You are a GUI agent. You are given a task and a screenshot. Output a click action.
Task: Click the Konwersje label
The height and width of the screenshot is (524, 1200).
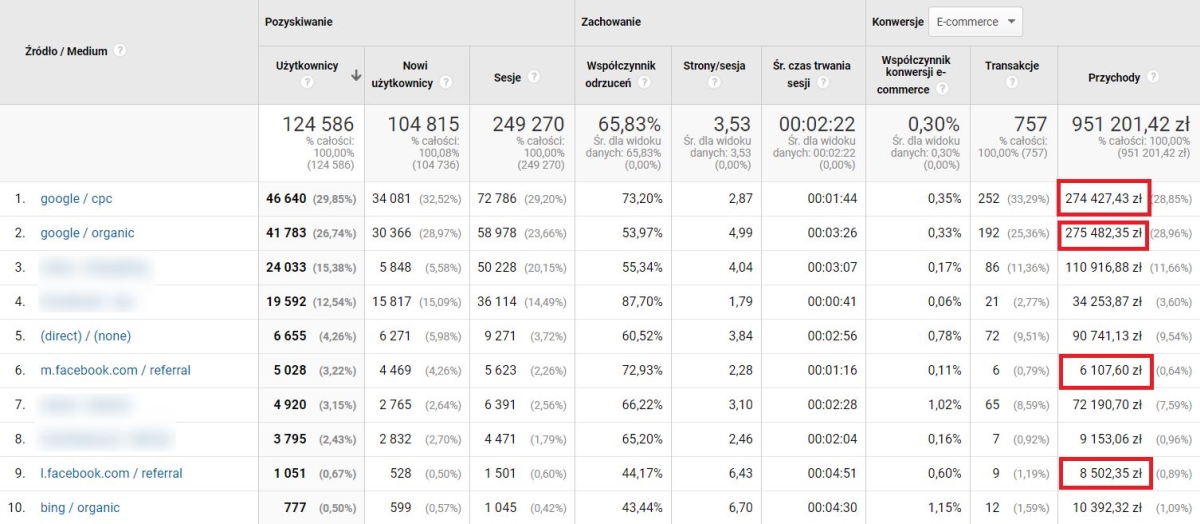897,21
